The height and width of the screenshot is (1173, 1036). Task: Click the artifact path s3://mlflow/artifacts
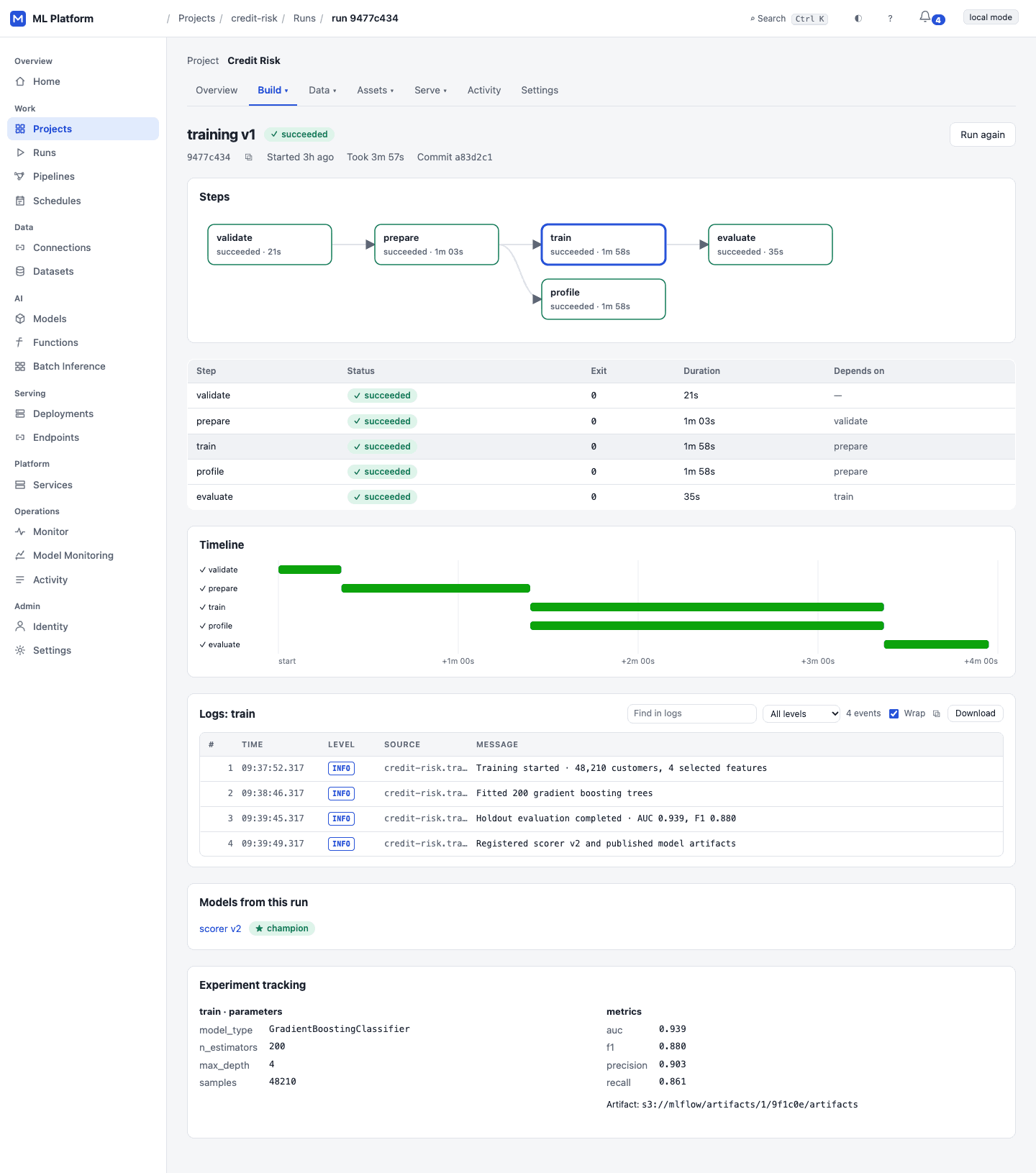[750, 1105]
